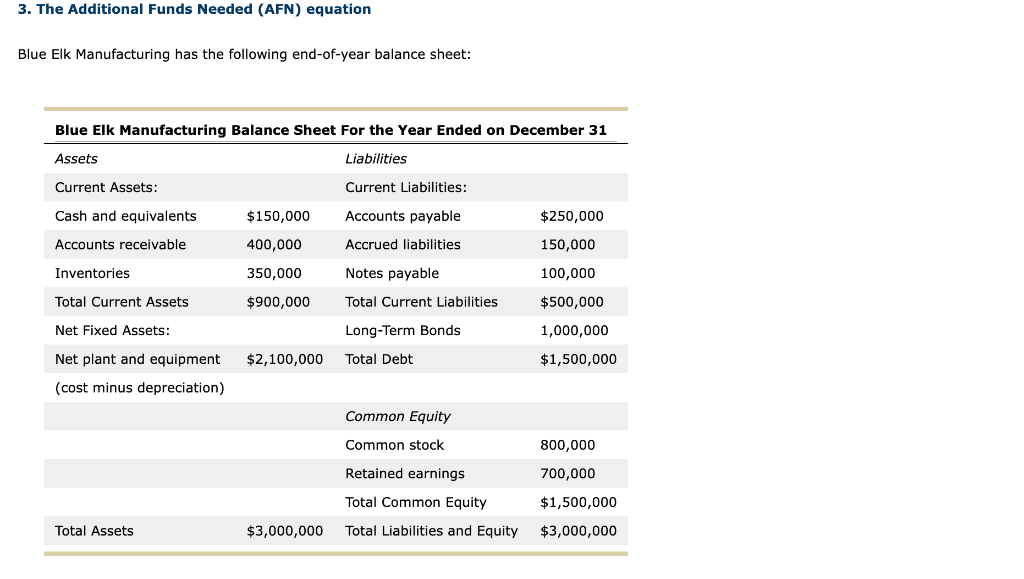The height and width of the screenshot is (579, 1024).
Task: Click the AFN equation section heading
Action: [x=195, y=10]
